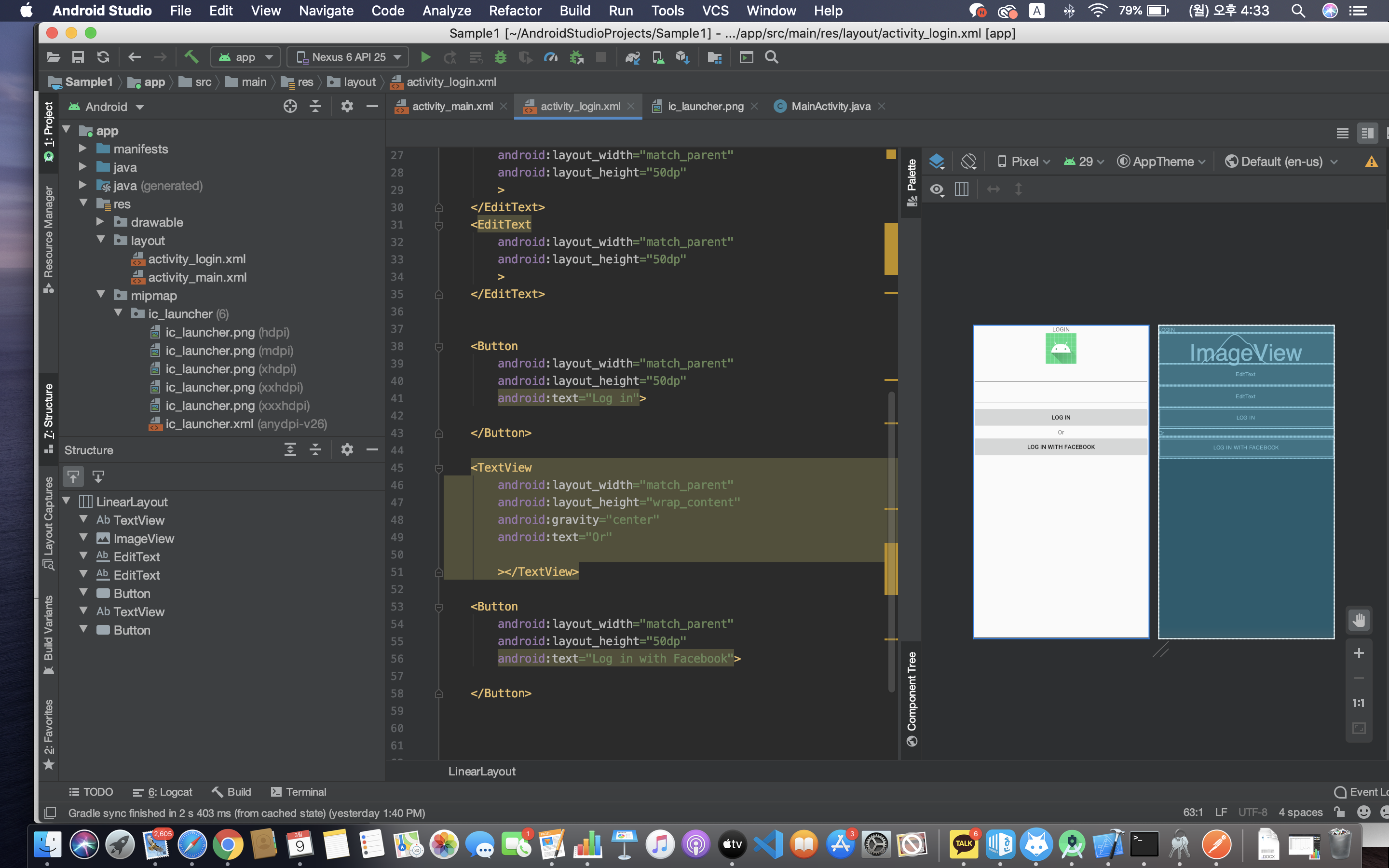Click the Make Project hammer icon
1389x868 pixels.
pos(191,57)
